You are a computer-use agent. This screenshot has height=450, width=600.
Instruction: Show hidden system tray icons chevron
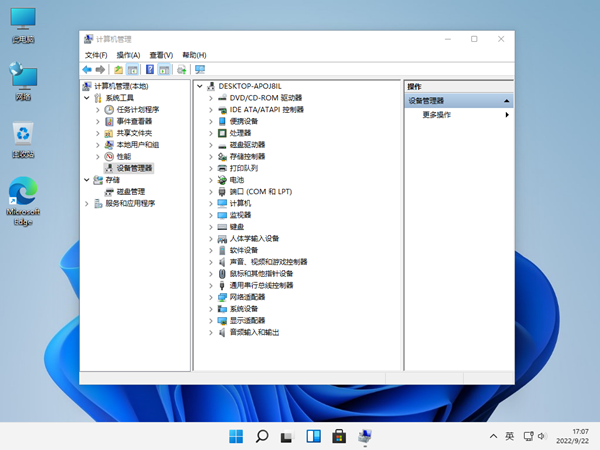[494, 436]
